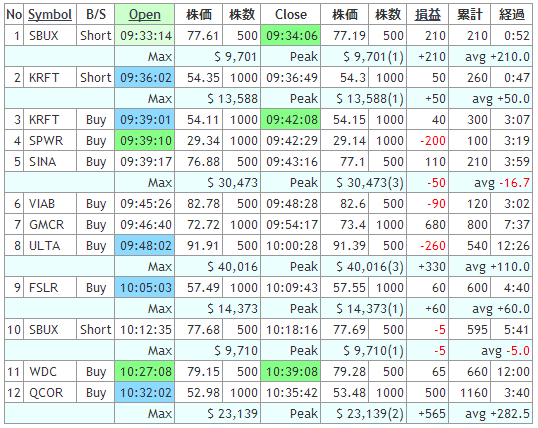Image resolution: width=538 pixels, height=428 pixels.
Task: Click close price 77.69
Action: coord(349,330)
